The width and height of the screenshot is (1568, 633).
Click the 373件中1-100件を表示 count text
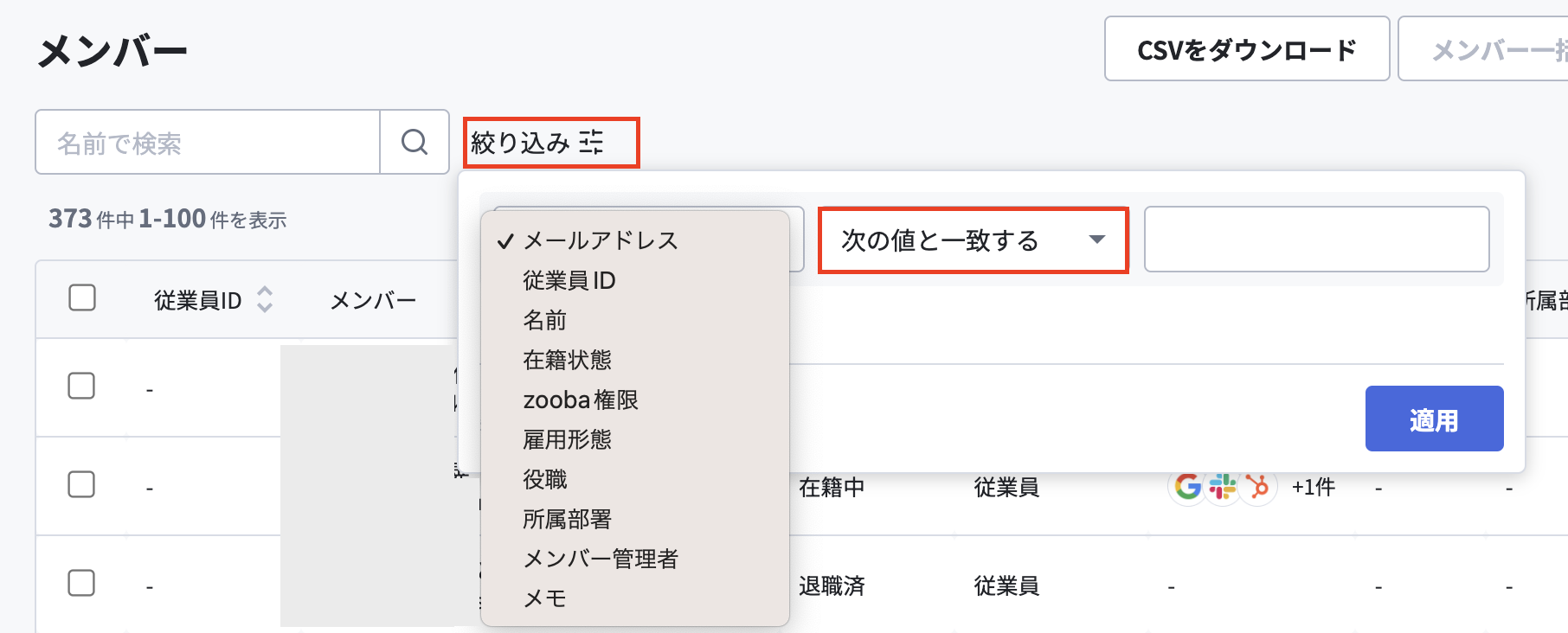(168, 219)
